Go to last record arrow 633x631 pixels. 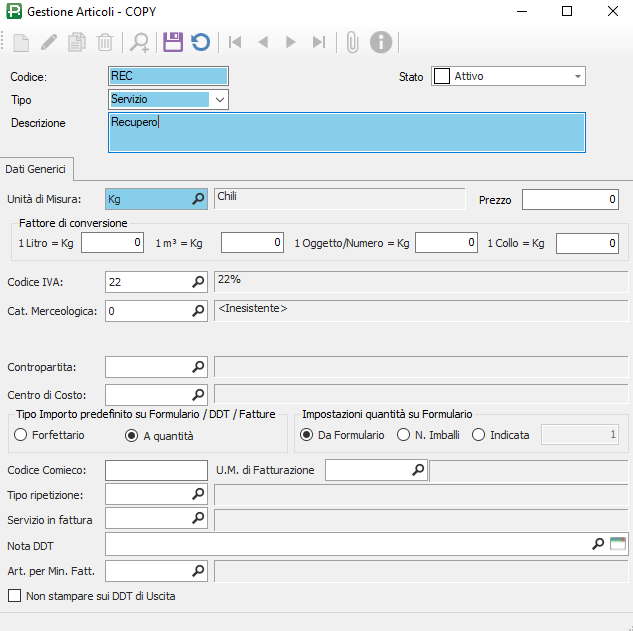[x=319, y=42]
